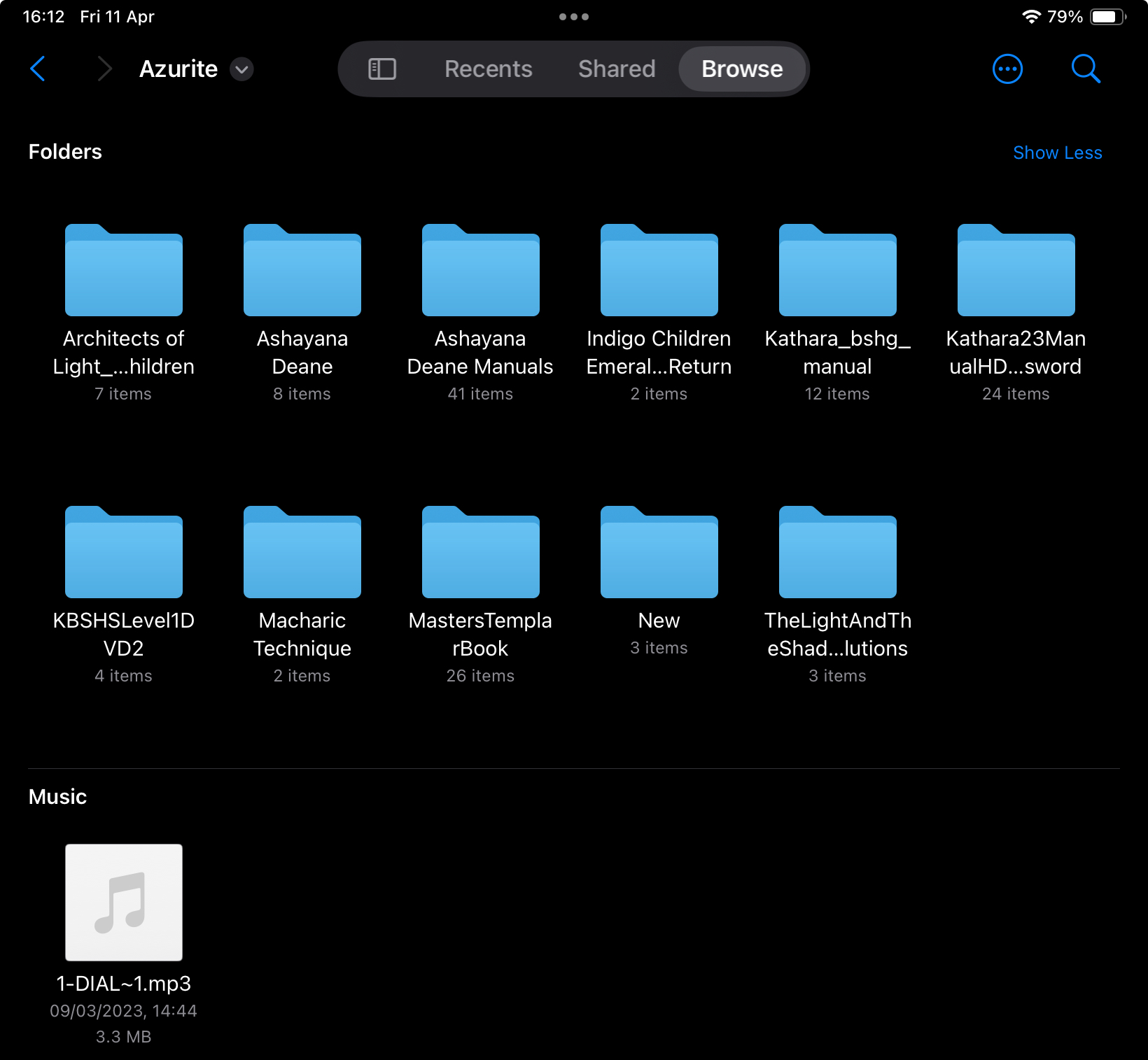The width and height of the screenshot is (1148, 1060).
Task: Open TheLightAndTheShadow folder icon
Action: pyautogui.click(x=838, y=552)
